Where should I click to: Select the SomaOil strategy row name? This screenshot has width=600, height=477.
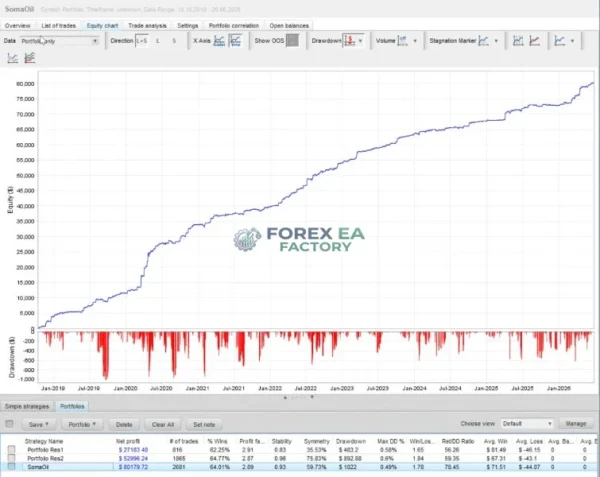38,467
